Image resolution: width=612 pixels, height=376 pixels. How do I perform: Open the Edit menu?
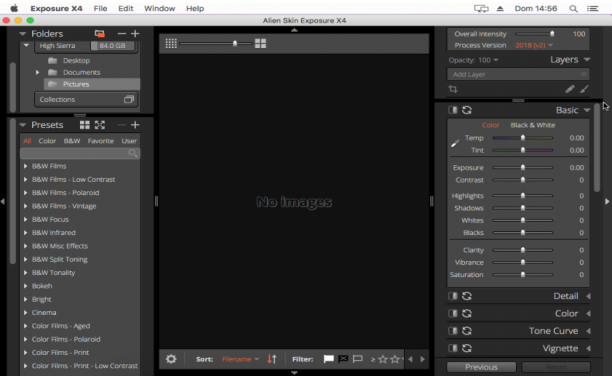(125, 8)
